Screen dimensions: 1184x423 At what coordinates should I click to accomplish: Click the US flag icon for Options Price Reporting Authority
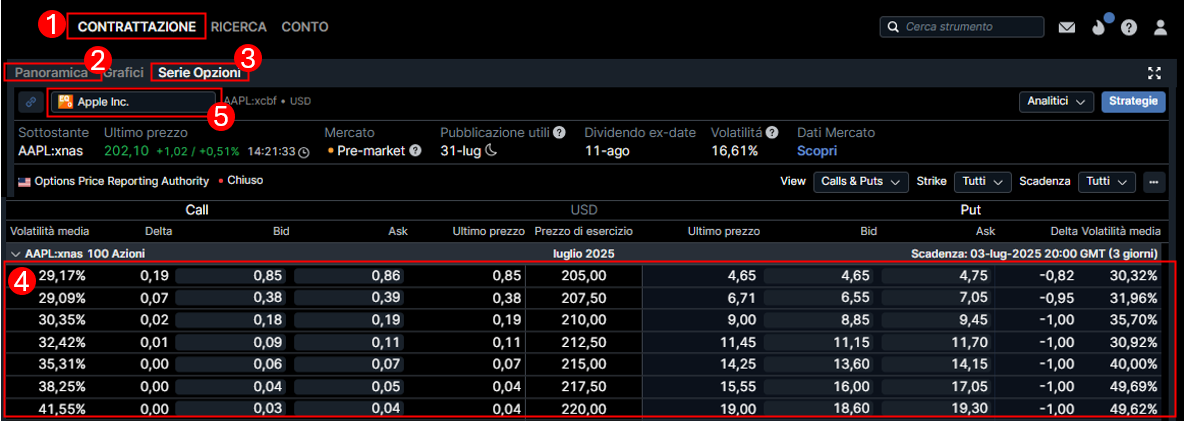(24, 182)
